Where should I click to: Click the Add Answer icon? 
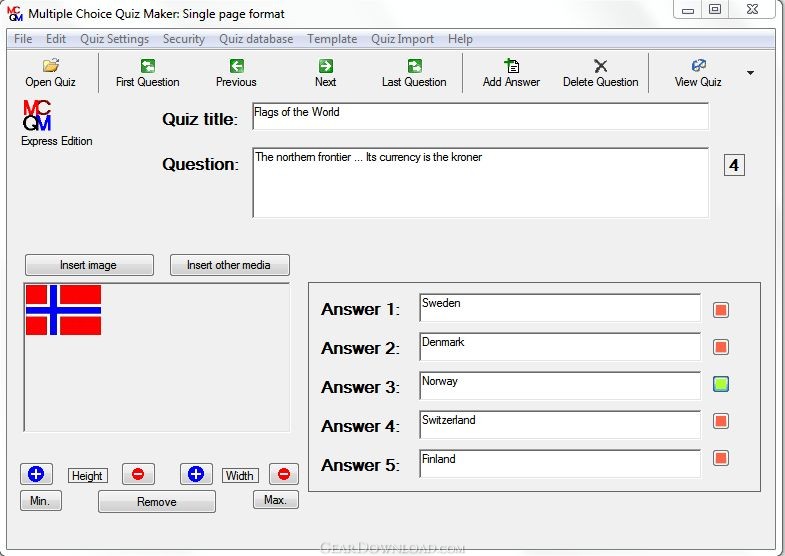[x=511, y=66]
